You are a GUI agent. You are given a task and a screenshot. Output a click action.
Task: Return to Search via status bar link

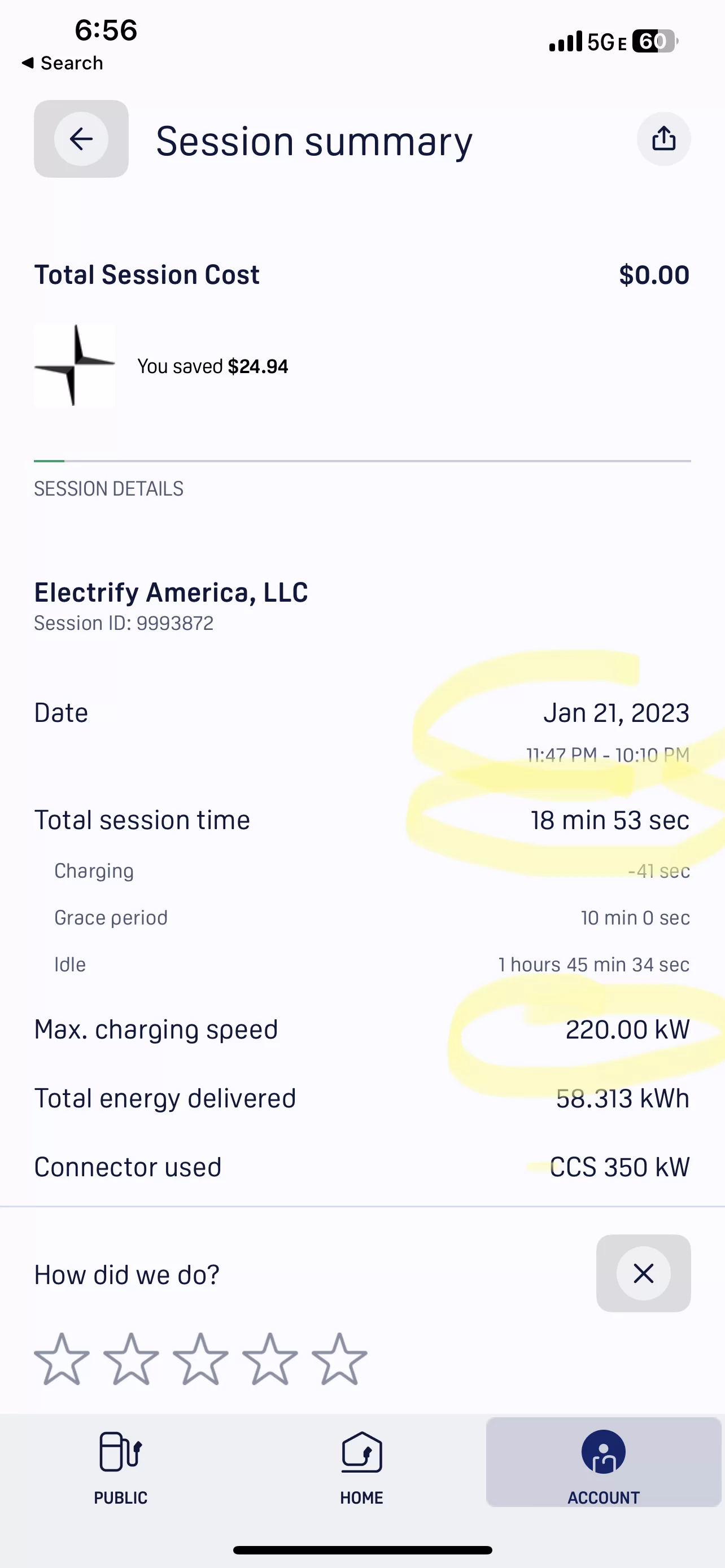pos(62,63)
